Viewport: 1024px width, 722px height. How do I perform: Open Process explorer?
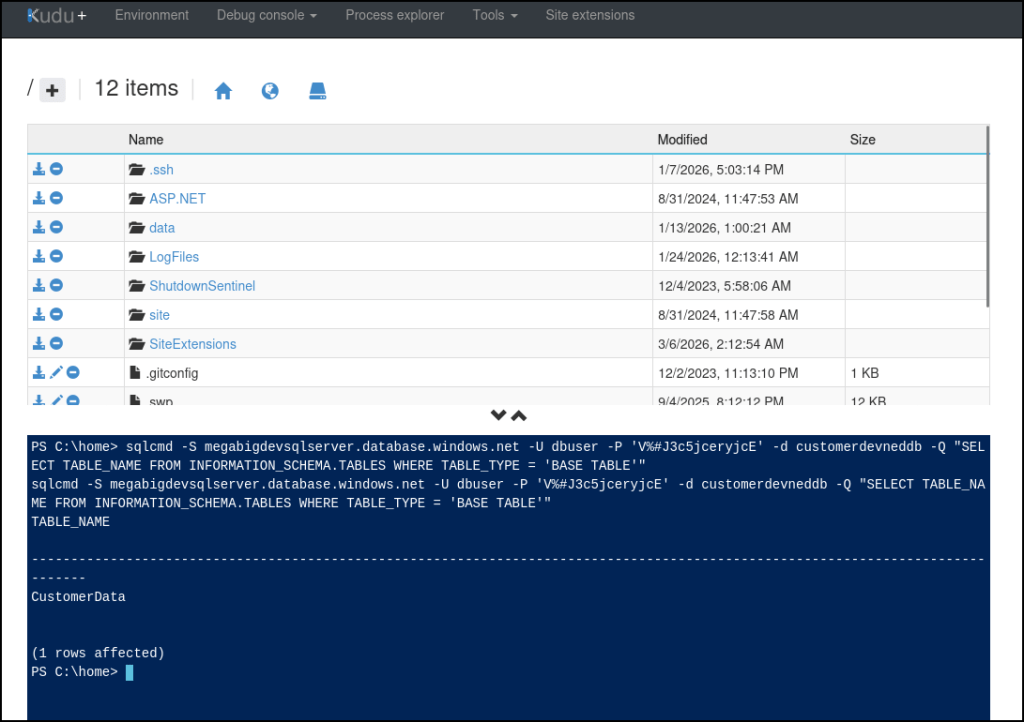(x=394, y=15)
